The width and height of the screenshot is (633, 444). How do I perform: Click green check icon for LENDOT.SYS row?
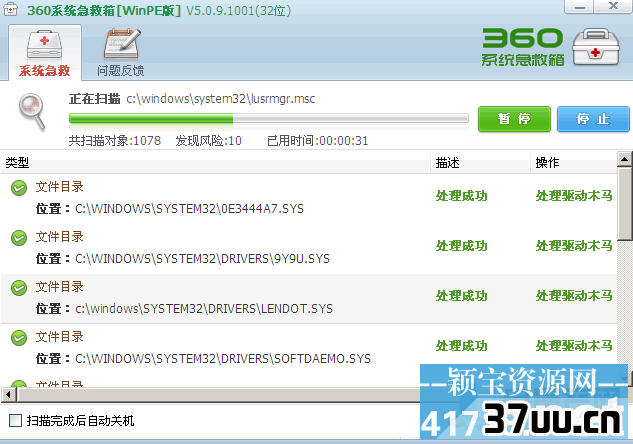click(x=19, y=288)
